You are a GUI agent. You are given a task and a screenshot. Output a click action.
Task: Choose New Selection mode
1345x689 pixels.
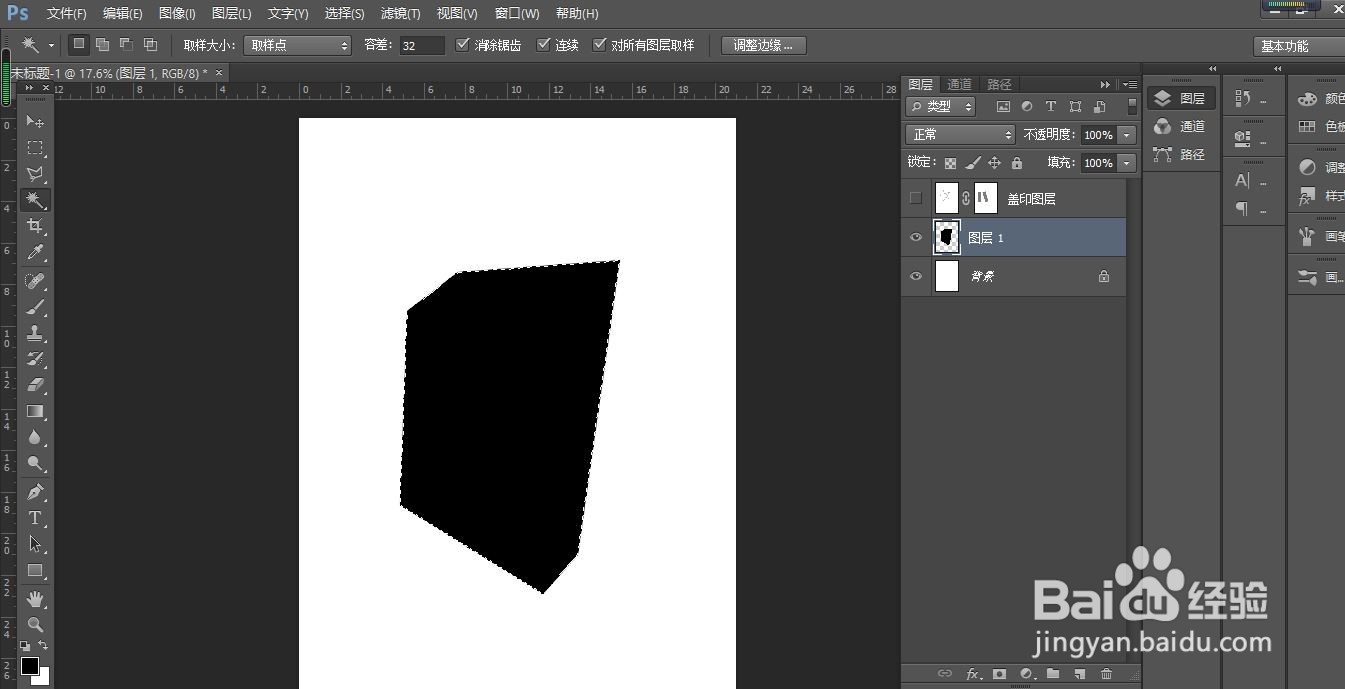78,44
